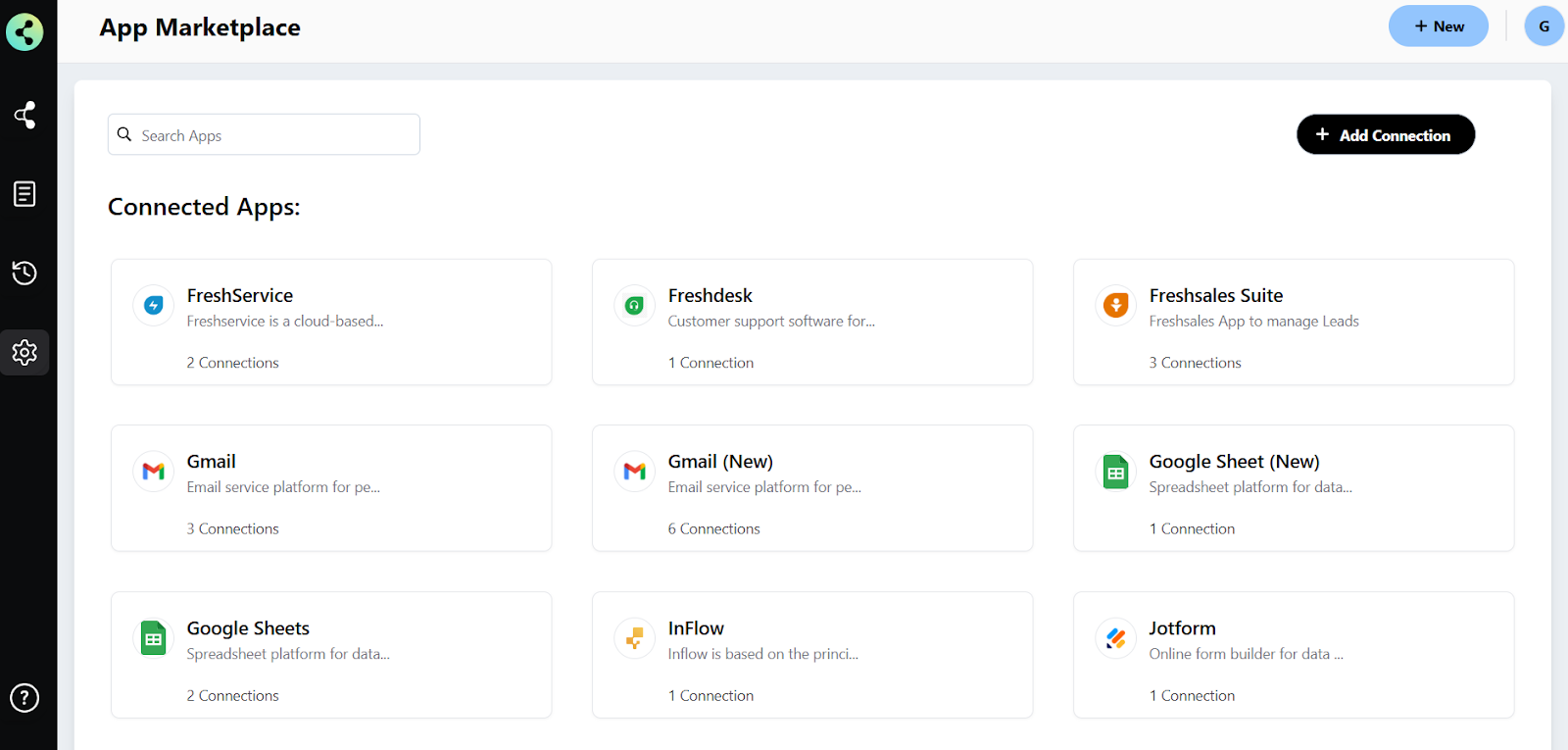Open the document list icon in the sidebar

tap(24, 194)
